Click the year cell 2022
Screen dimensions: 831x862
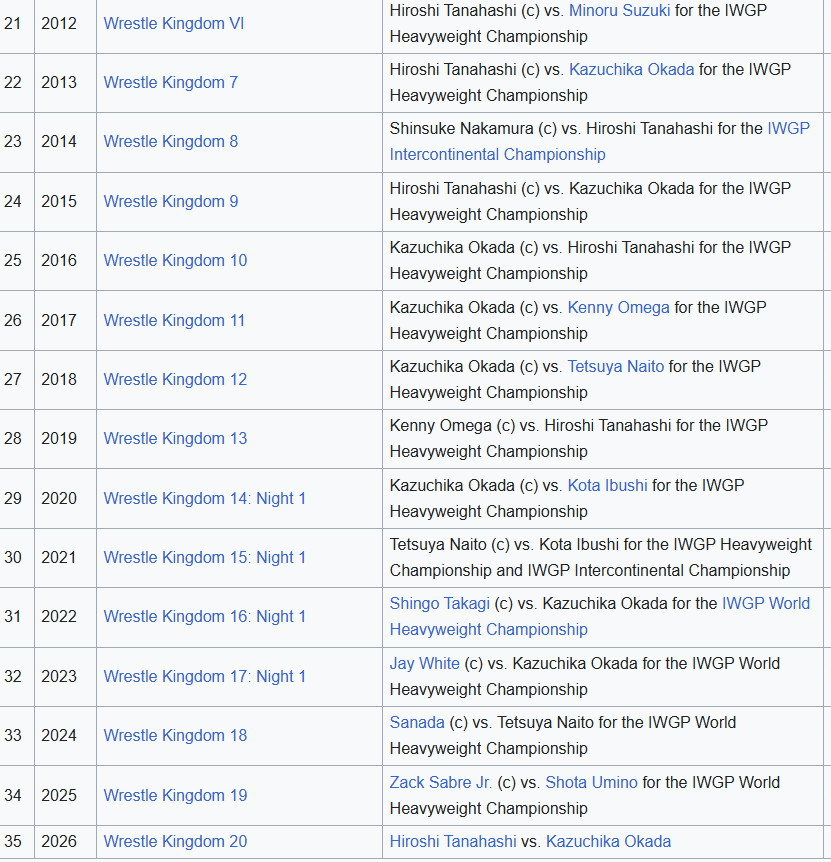pyautogui.click(x=65, y=617)
